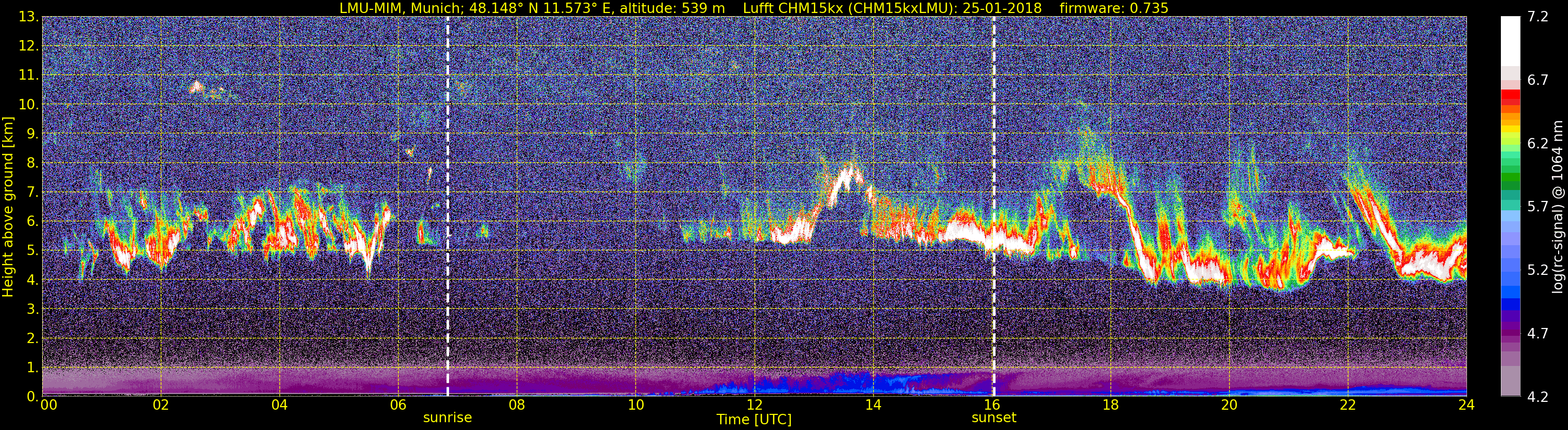Click the colorbar value label '5.7'
Viewport: 1568px width, 430px height.
1538,207
